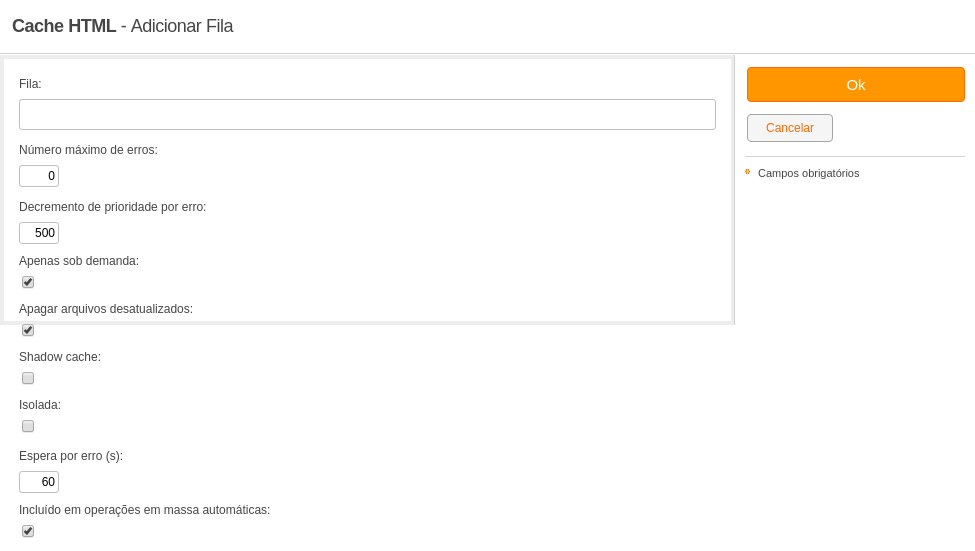975x551 pixels.
Task: Click the Cancelar button
Action: [790, 128]
